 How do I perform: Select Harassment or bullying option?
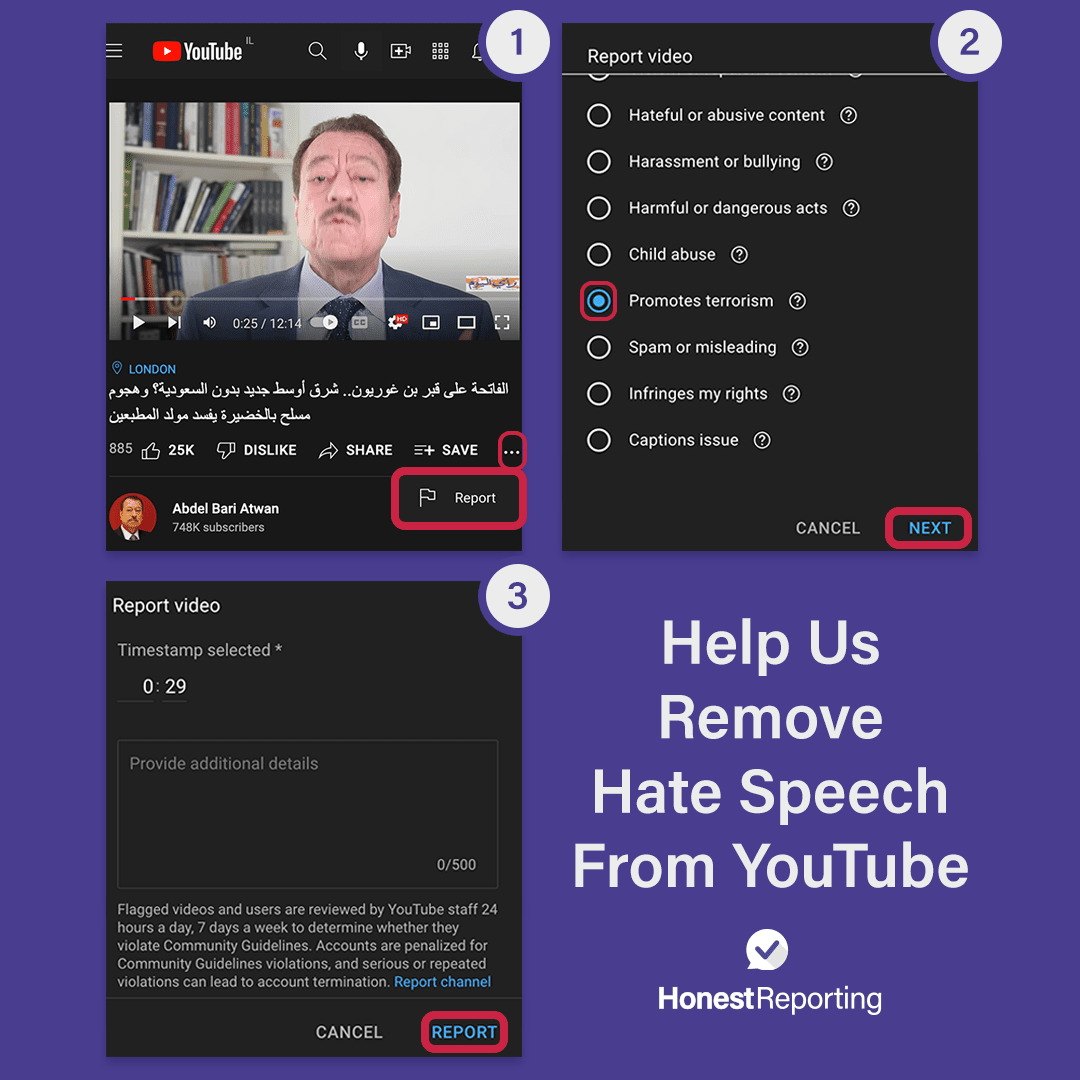599,162
